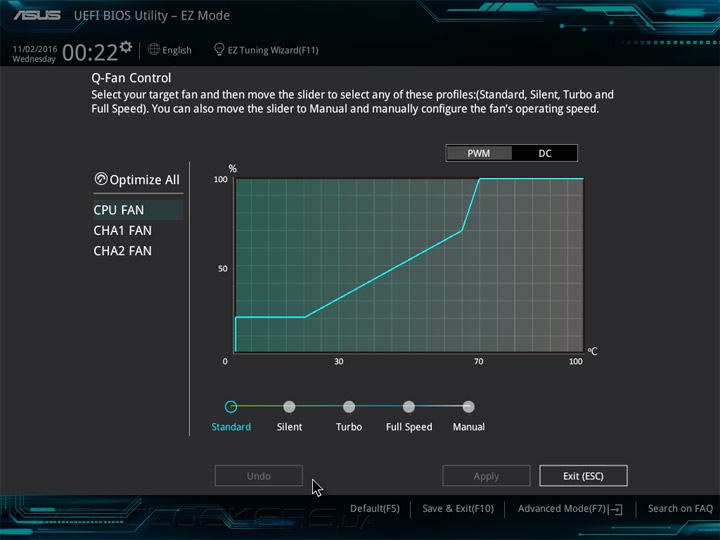Switch fan control to DC mode

(545, 153)
